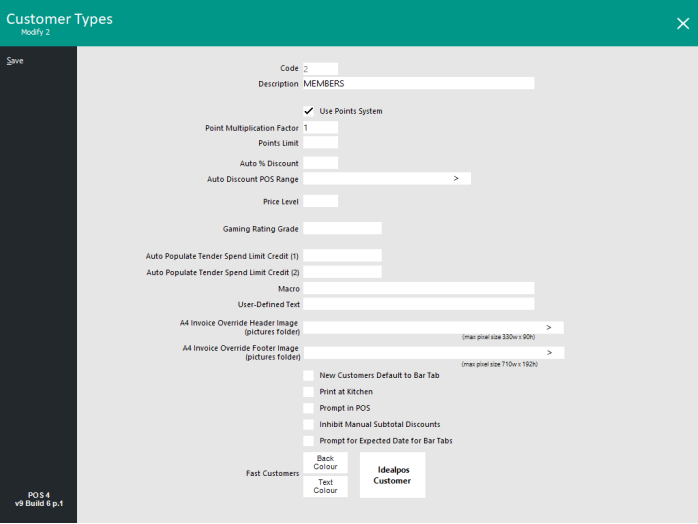
Task: Toggle the Use Points System checkbox
Action: 308,111
